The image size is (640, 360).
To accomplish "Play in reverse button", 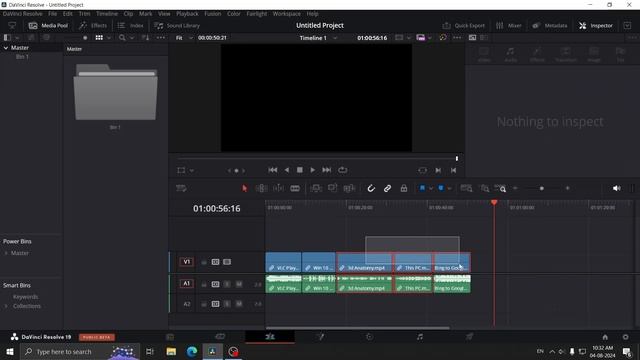I will point(287,170).
